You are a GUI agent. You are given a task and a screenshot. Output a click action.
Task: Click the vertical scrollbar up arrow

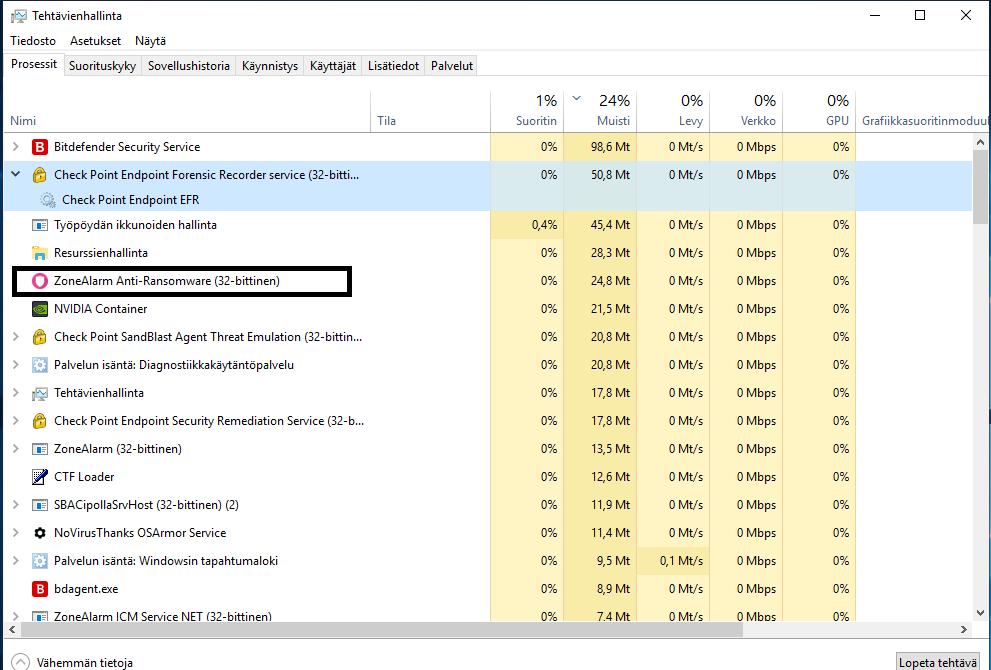click(x=980, y=142)
